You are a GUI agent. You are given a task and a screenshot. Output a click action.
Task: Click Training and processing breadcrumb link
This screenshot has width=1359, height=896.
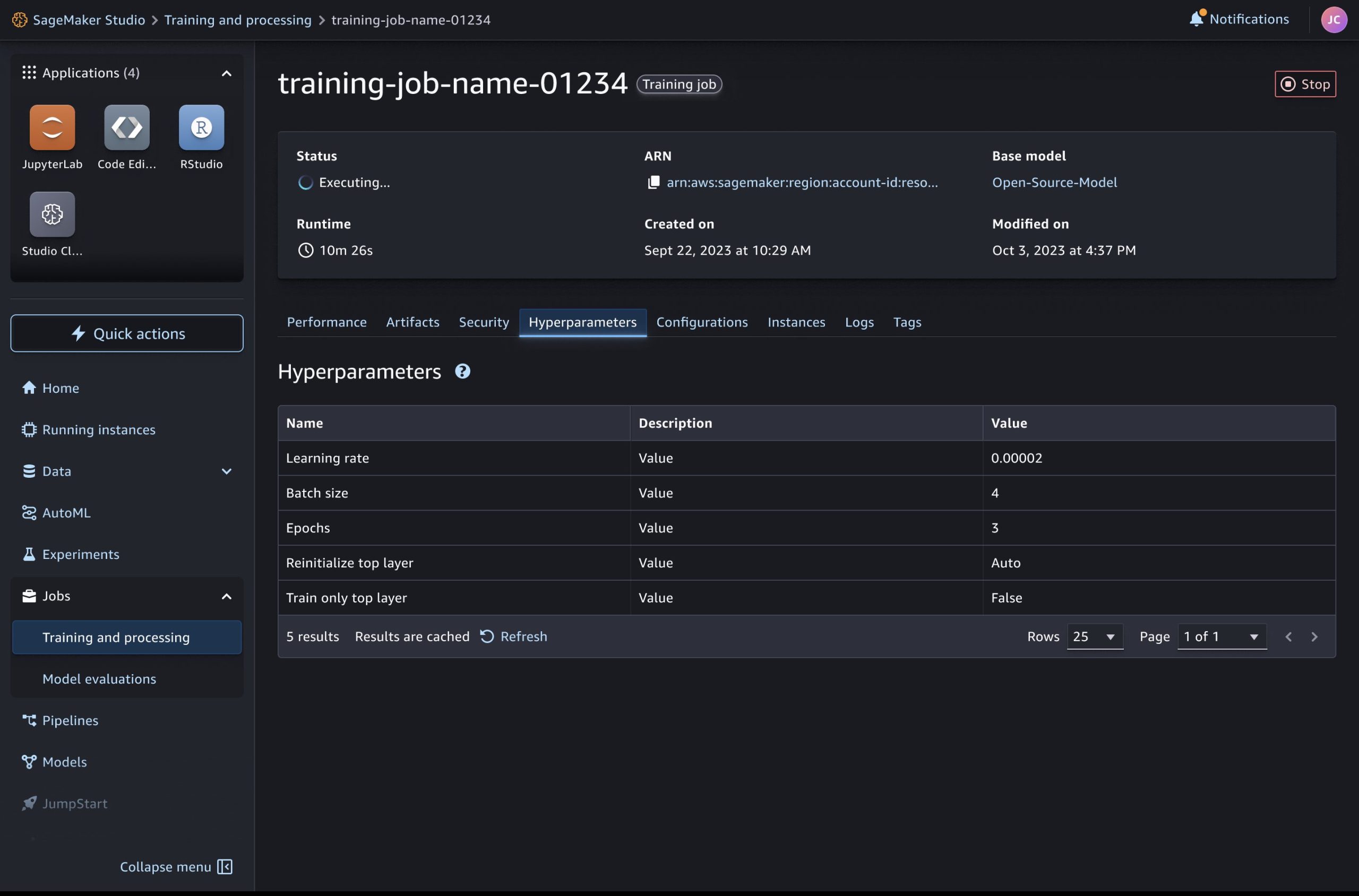coord(238,20)
